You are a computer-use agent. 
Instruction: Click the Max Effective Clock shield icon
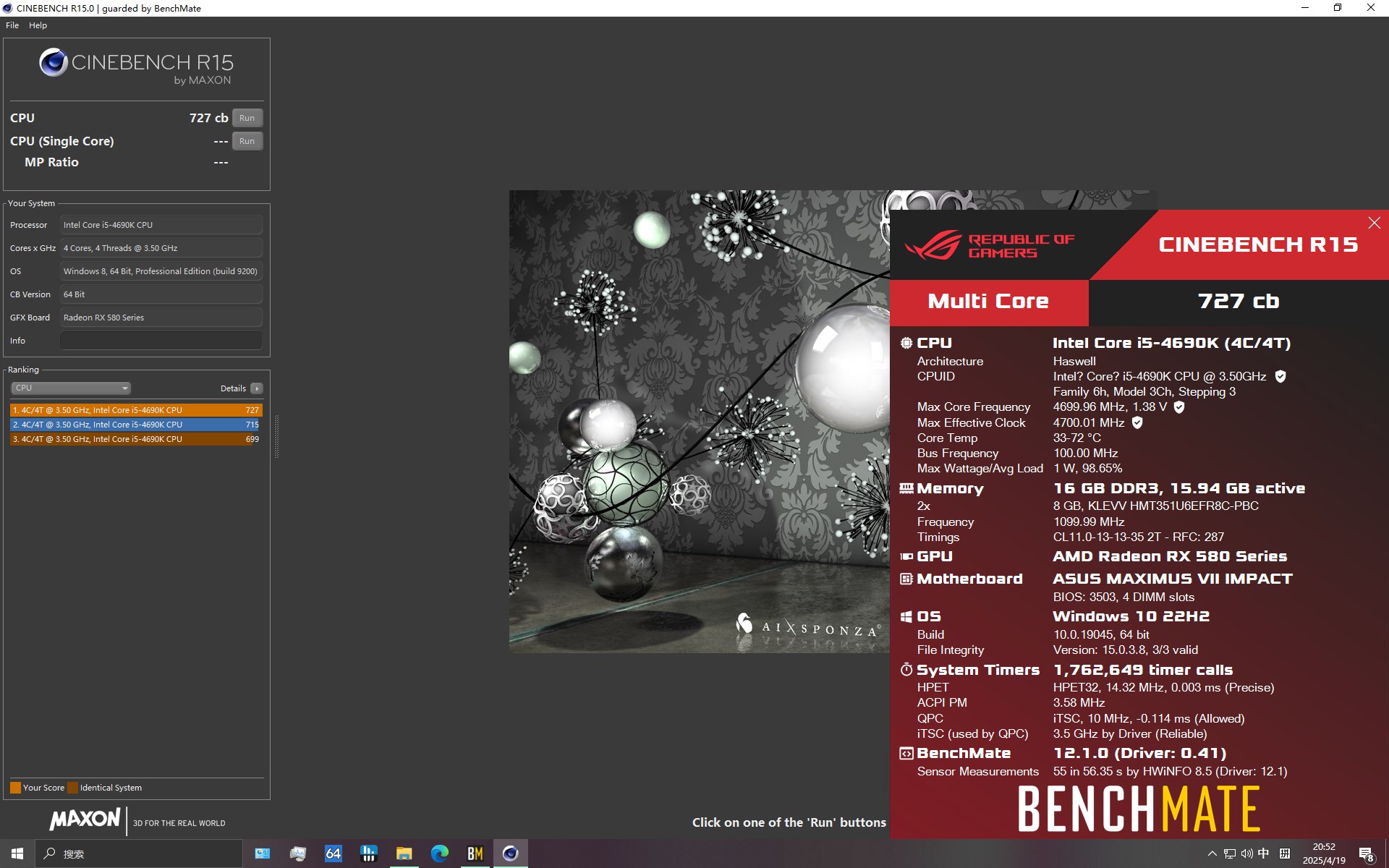coord(1137,422)
